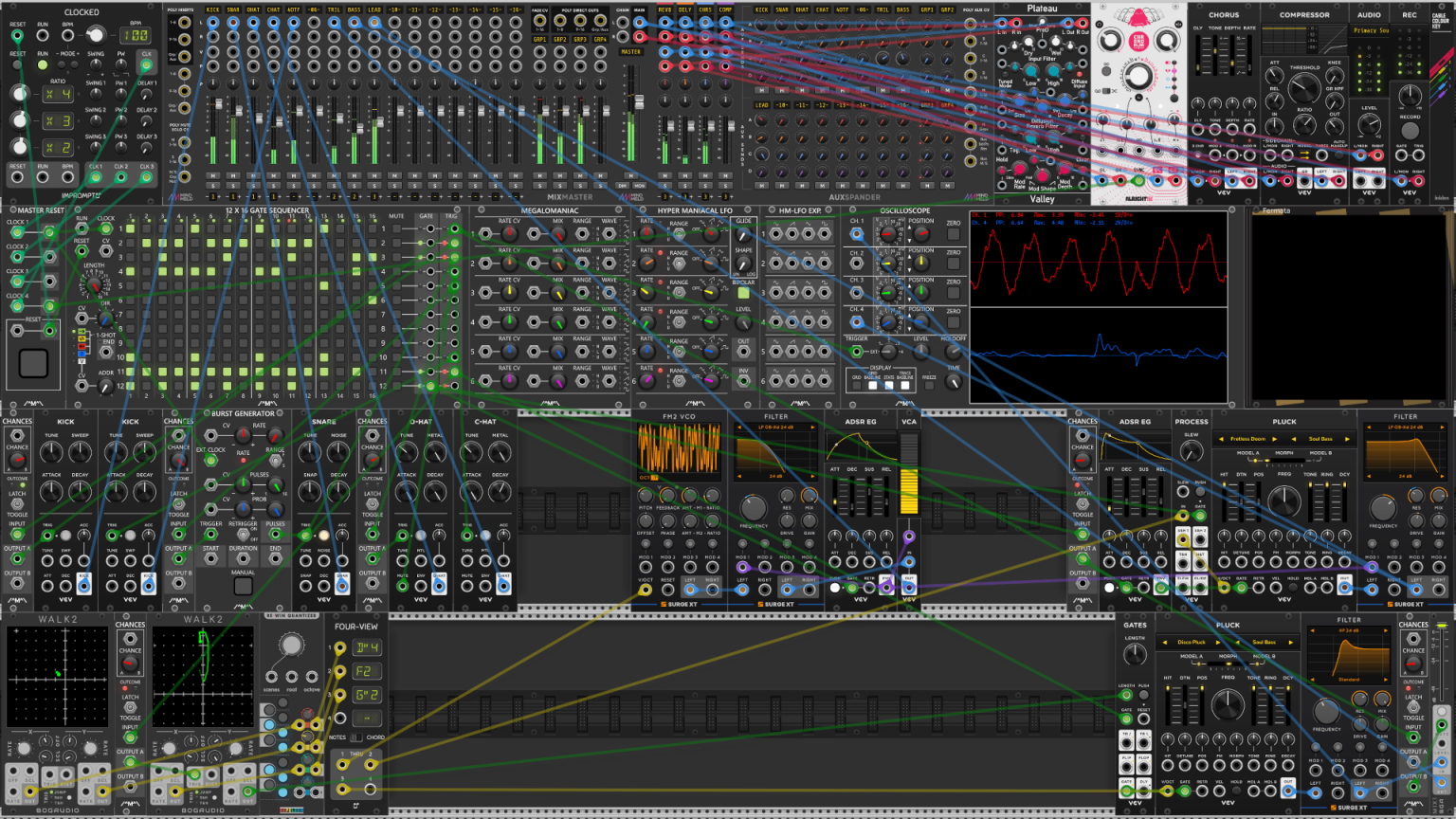Click the Clocked CLK 1 output jack
The width and height of the screenshot is (1456, 819).
pyautogui.click(x=96, y=176)
